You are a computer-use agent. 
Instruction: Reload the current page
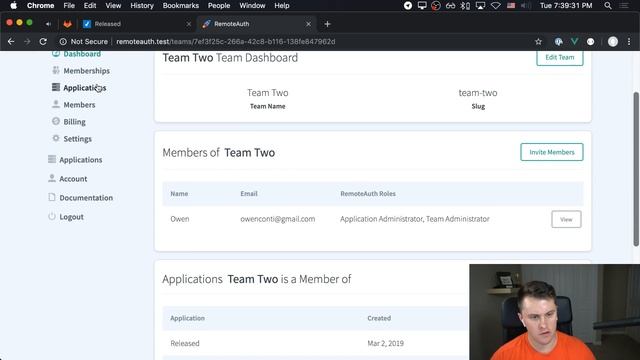coord(43,42)
